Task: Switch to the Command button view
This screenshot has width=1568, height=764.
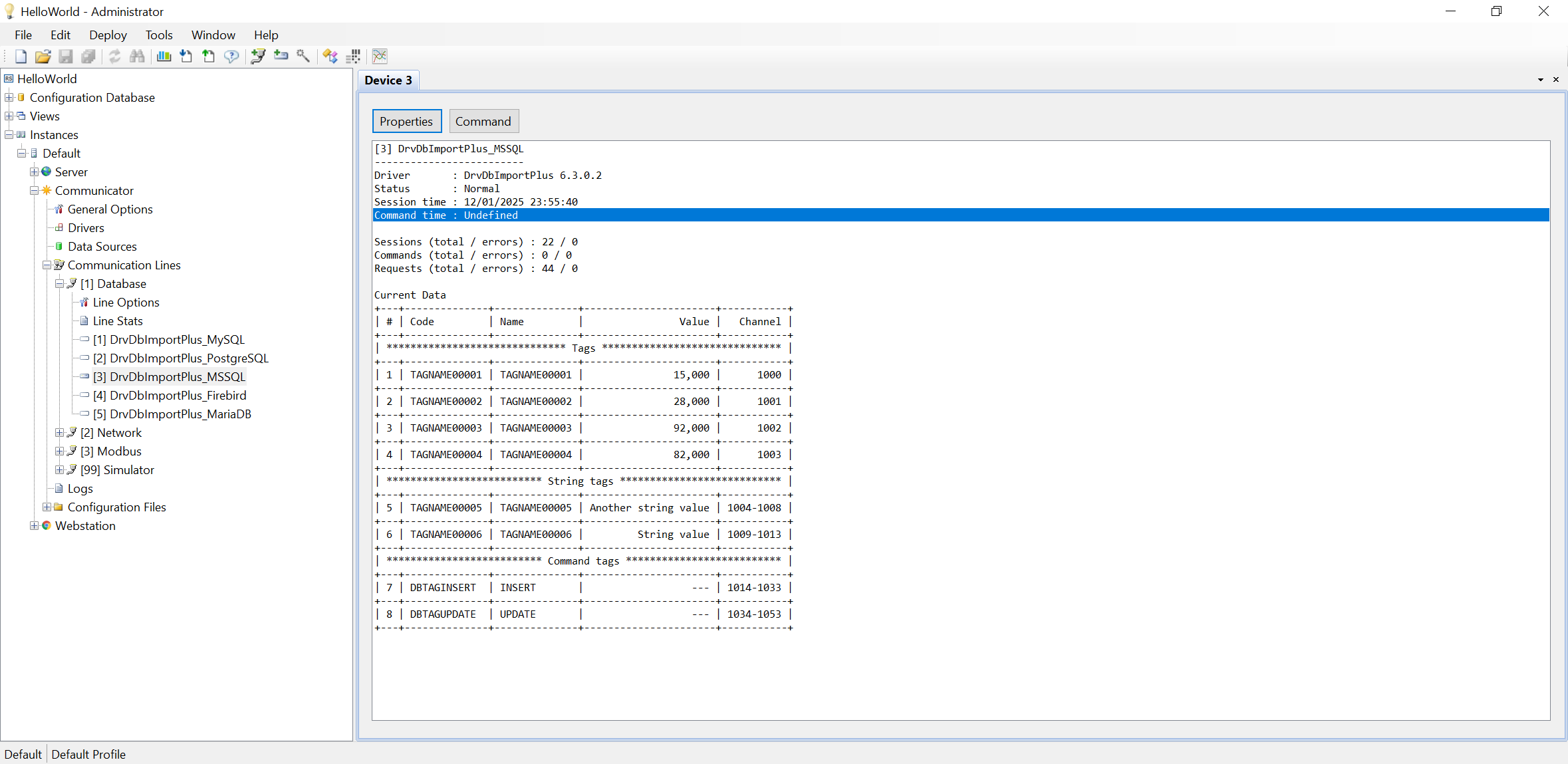Action: (483, 122)
